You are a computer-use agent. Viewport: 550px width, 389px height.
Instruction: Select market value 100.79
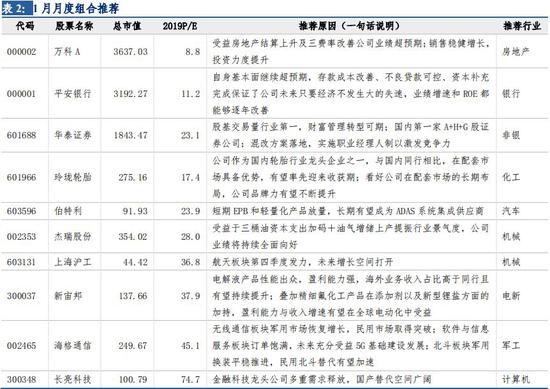coord(133,379)
